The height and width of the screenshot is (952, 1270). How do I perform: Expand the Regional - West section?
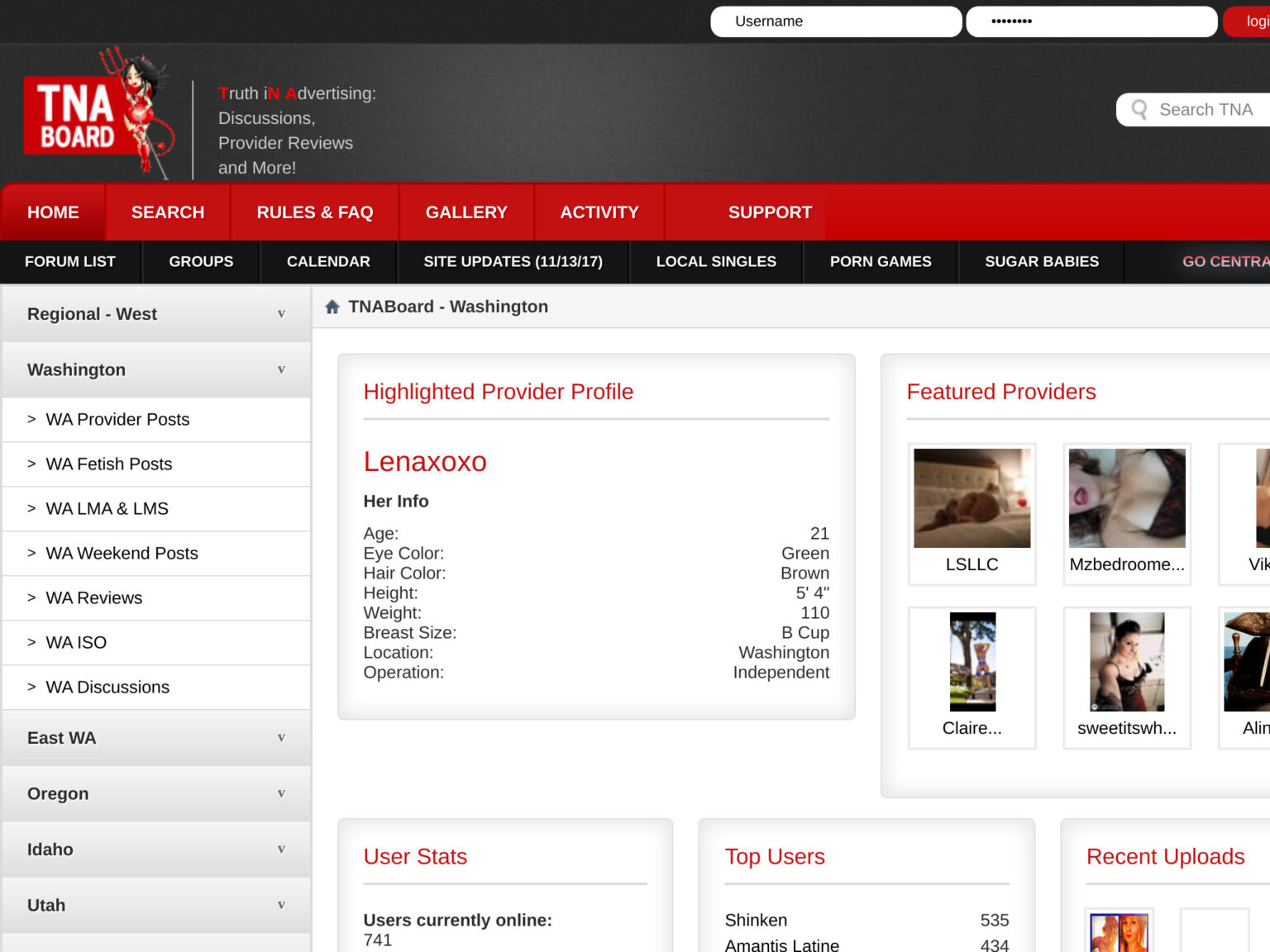pyautogui.click(x=156, y=314)
